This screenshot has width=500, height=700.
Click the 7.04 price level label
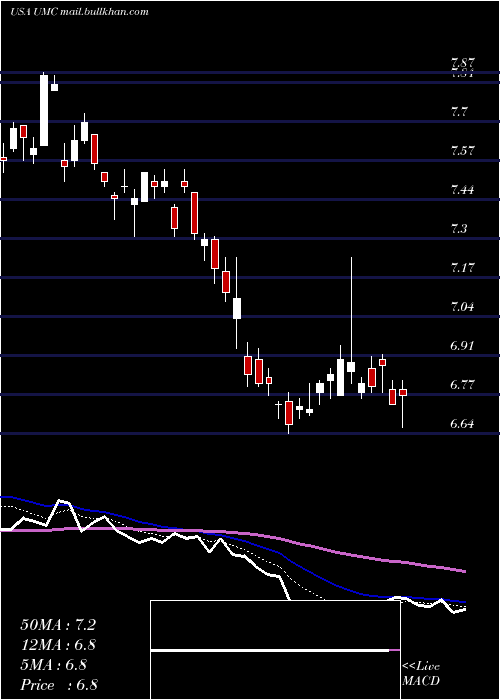(x=462, y=307)
